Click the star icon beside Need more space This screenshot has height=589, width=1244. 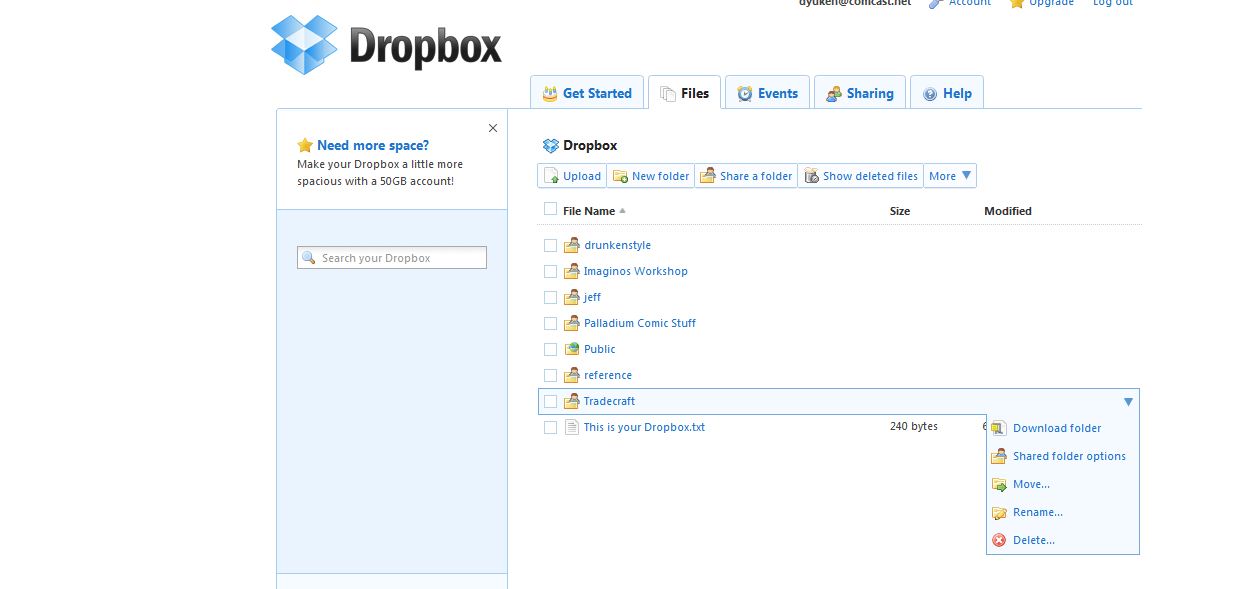[x=305, y=145]
